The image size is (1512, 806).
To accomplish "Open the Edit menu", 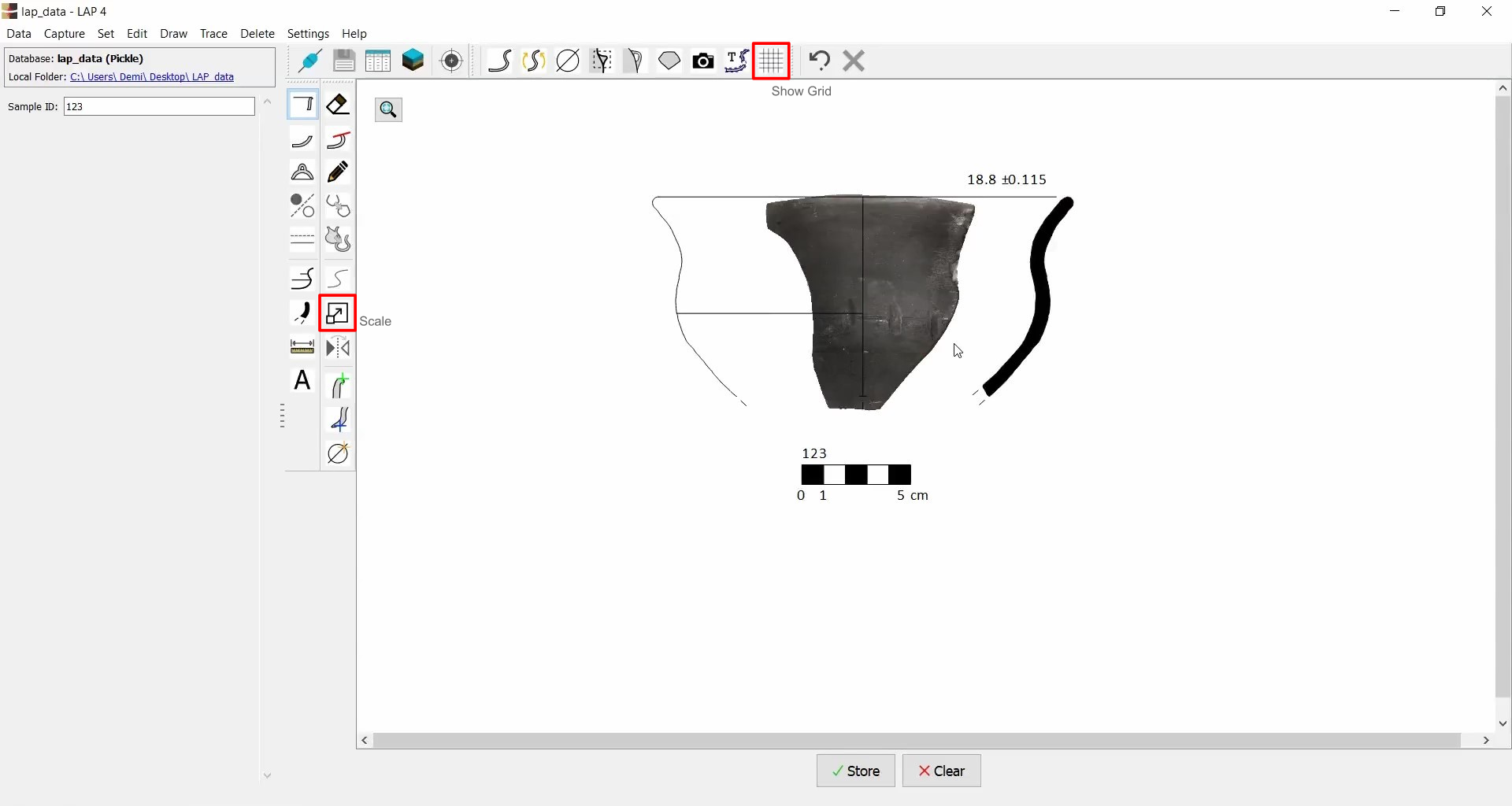I will point(137,34).
